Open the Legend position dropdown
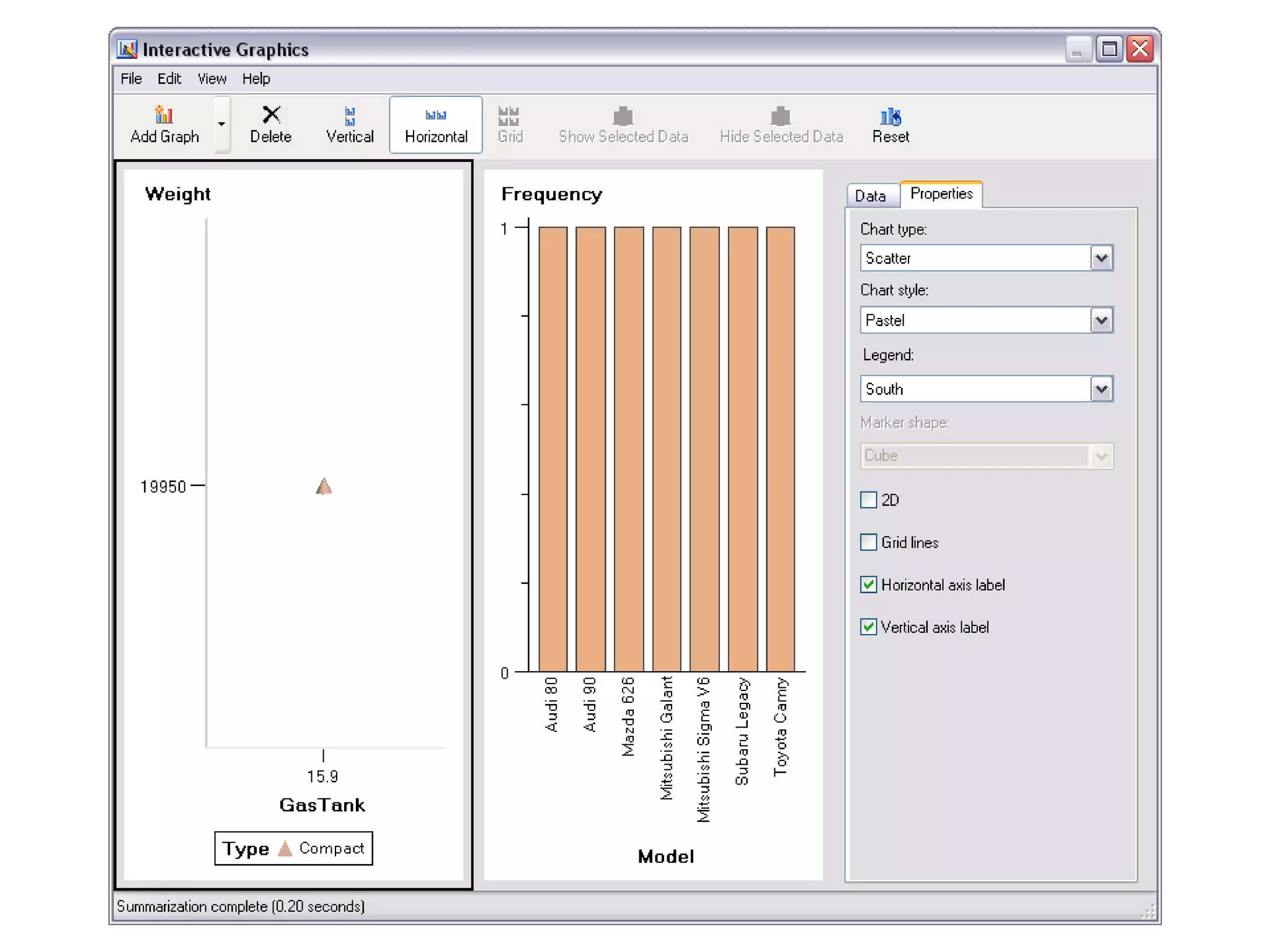The width and height of the screenshot is (1270, 952). click(1101, 389)
